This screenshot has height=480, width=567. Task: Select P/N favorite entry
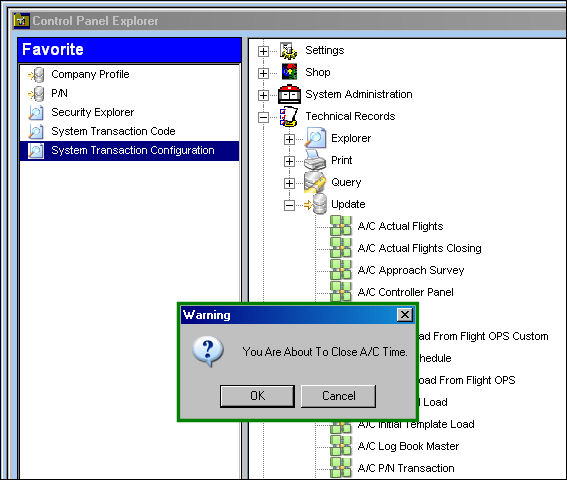(59, 93)
